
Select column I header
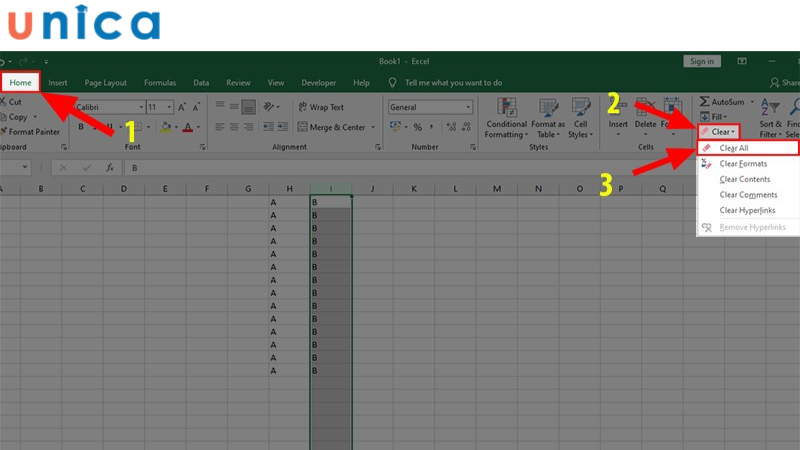click(x=331, y=189)
